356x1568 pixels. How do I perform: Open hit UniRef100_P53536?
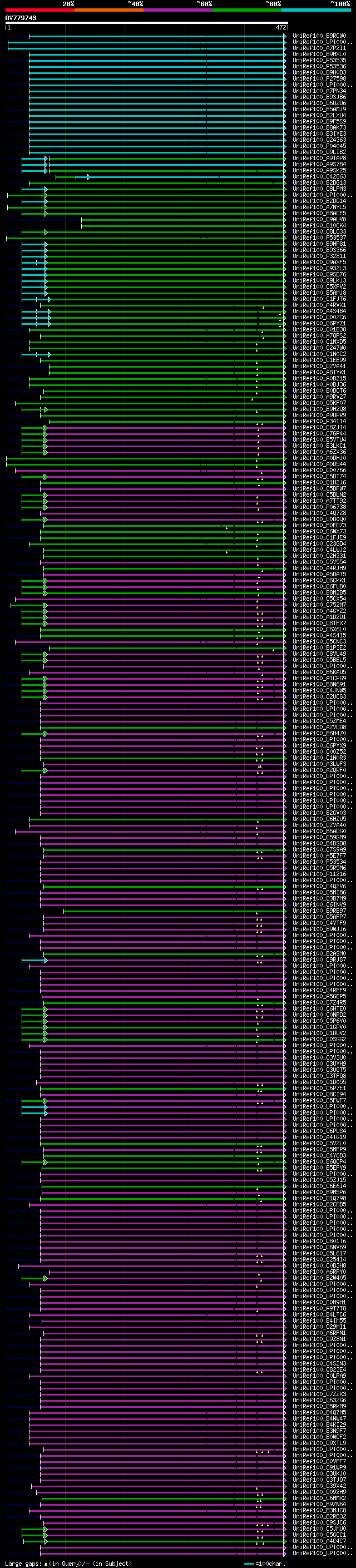pyautogui.click(x=319, y=66)
